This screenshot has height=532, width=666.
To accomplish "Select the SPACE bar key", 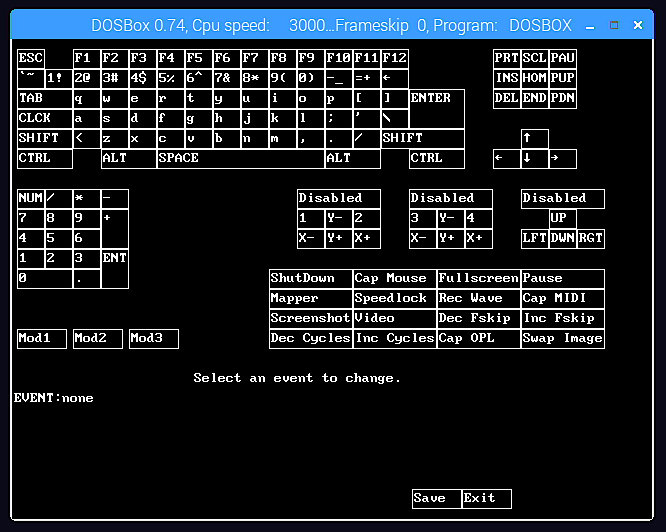I will (241, 159).
